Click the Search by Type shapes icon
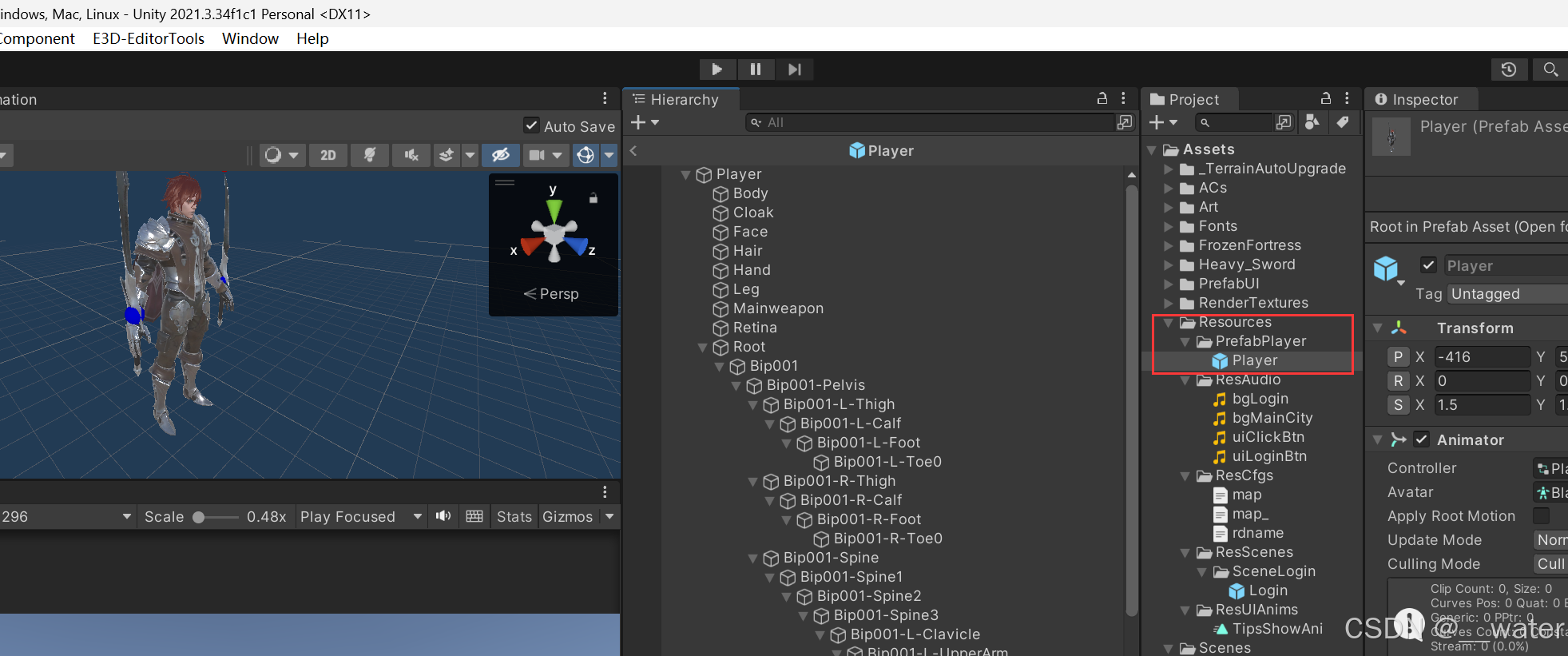The image size is (1568, 656). pos(1312,122)
